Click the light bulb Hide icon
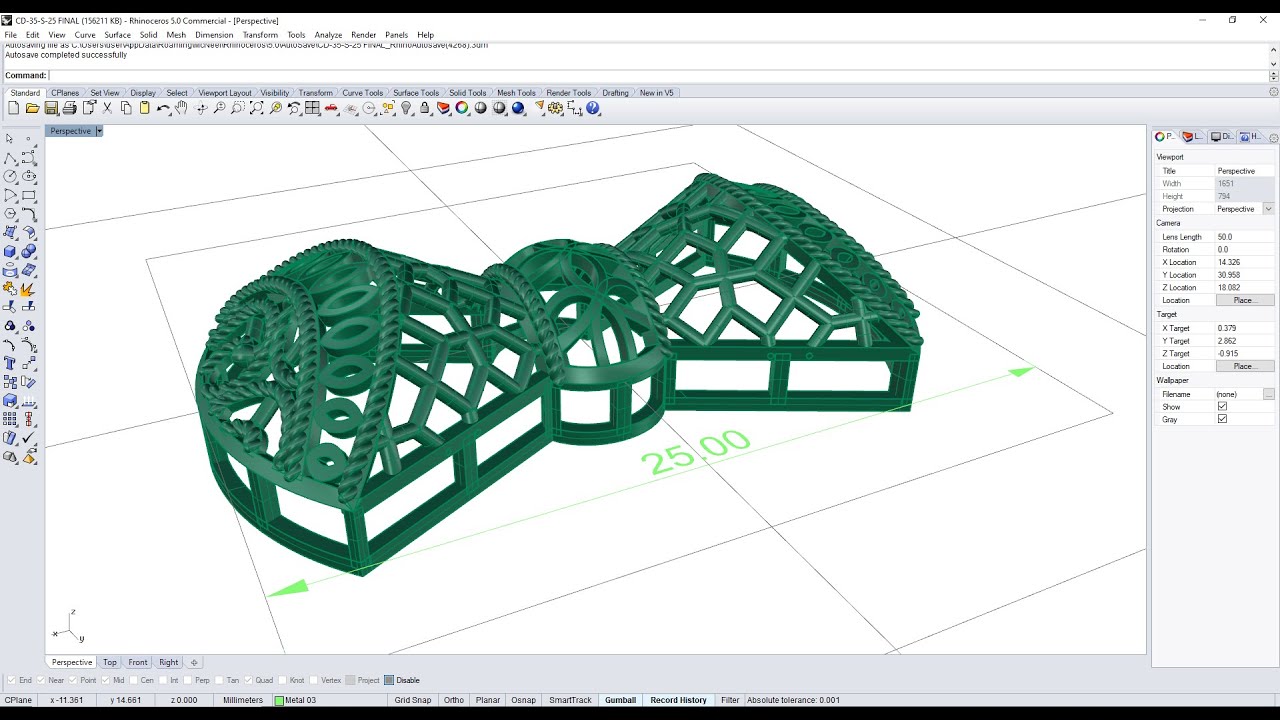This screenshot has width=1280, height=720. coord(407,108)
